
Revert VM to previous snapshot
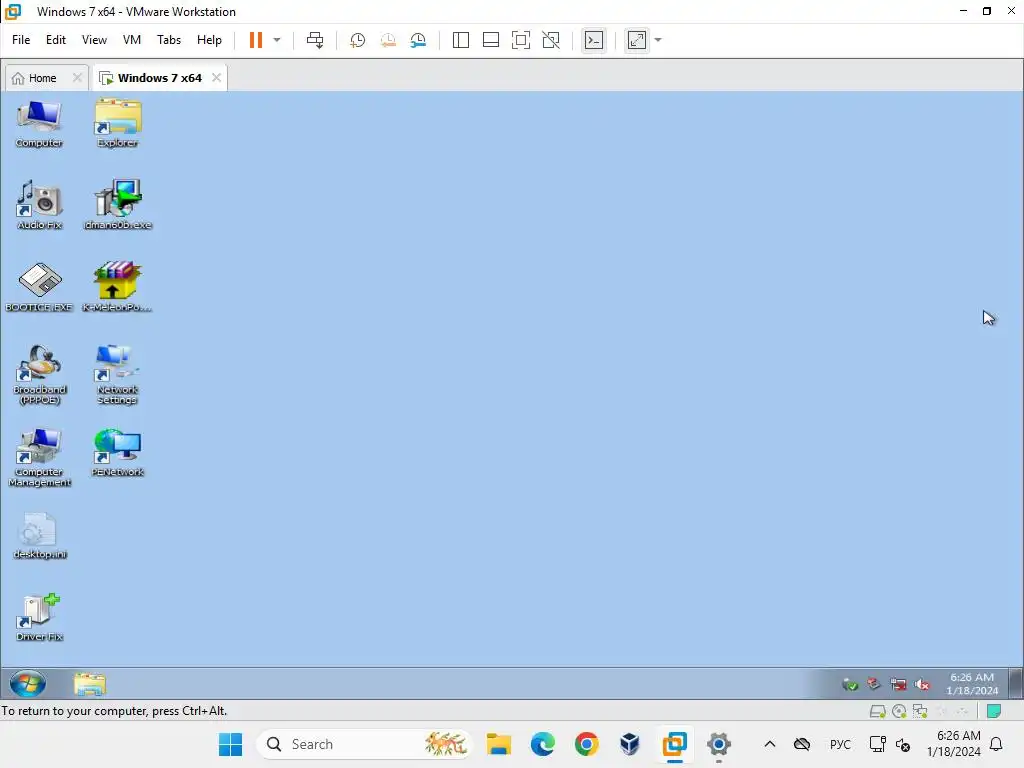388,40
